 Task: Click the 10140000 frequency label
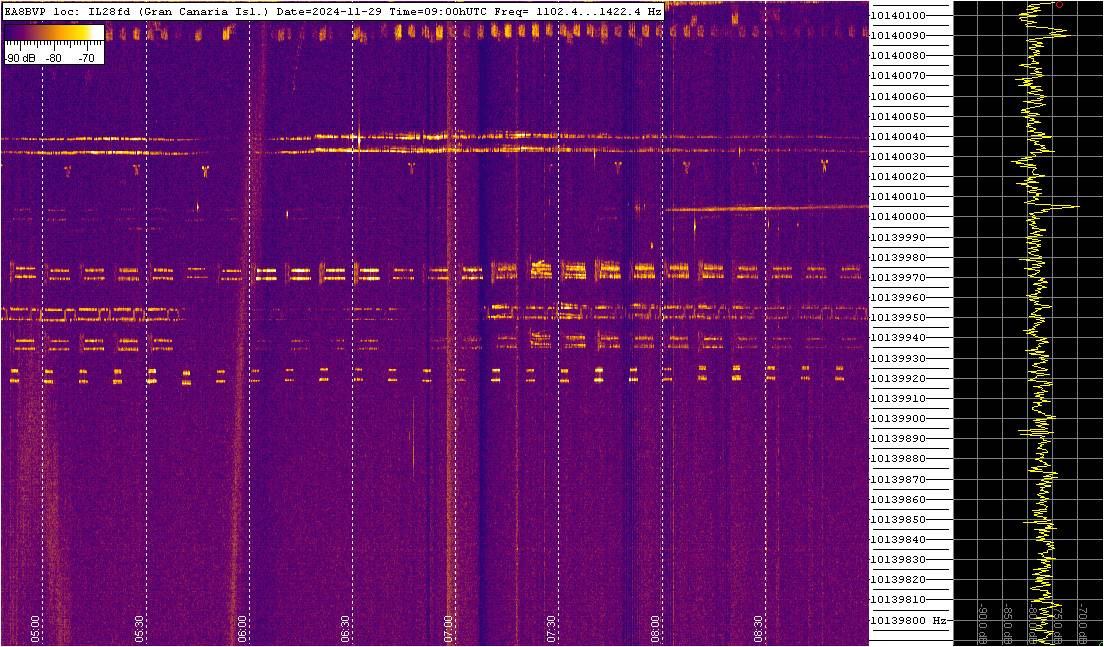point(898,217)
